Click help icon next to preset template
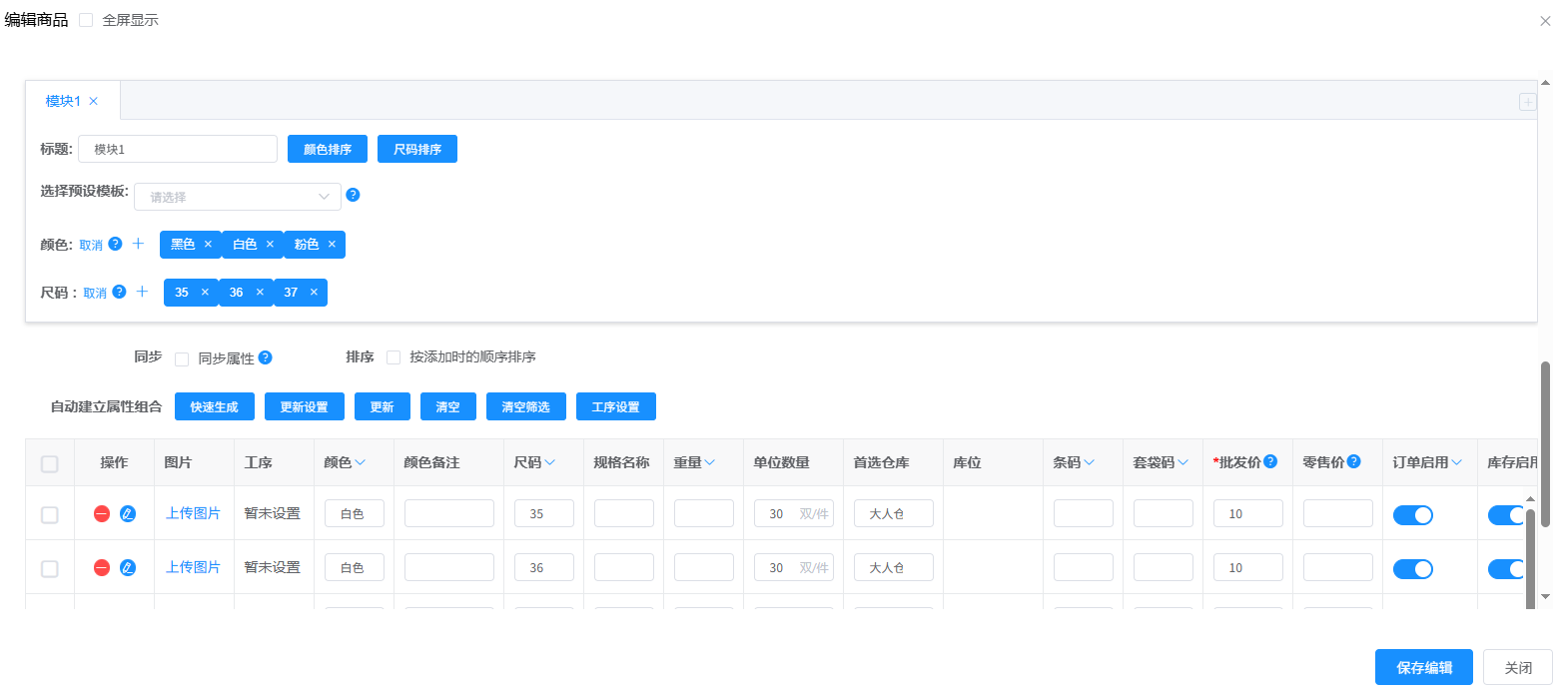The image size is (1568, 694). pyautogui.click(x=353, y=195)
